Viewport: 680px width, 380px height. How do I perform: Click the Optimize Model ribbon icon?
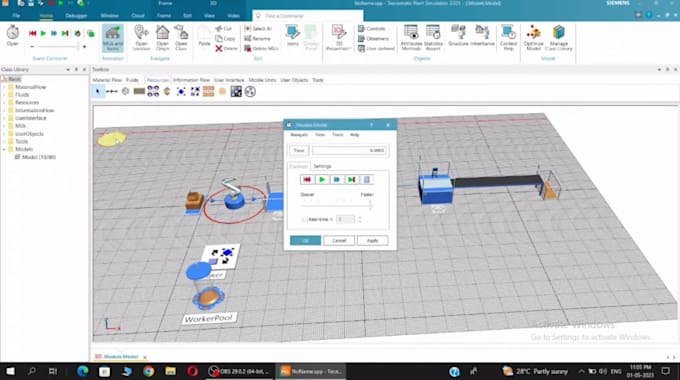(x=533, y=37)
